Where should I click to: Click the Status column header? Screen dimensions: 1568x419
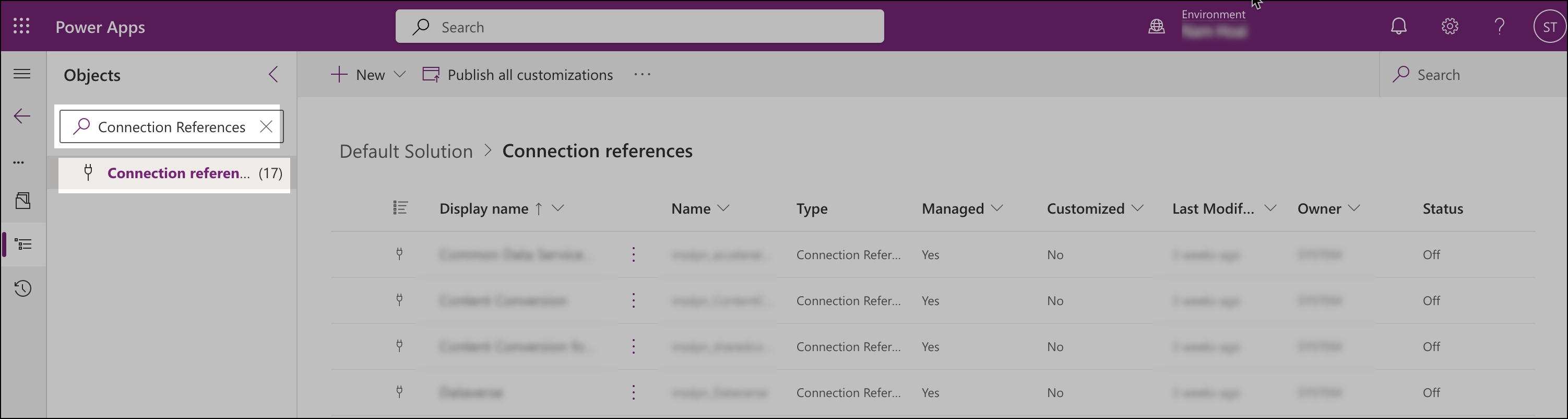click(x=1443, y=209)
